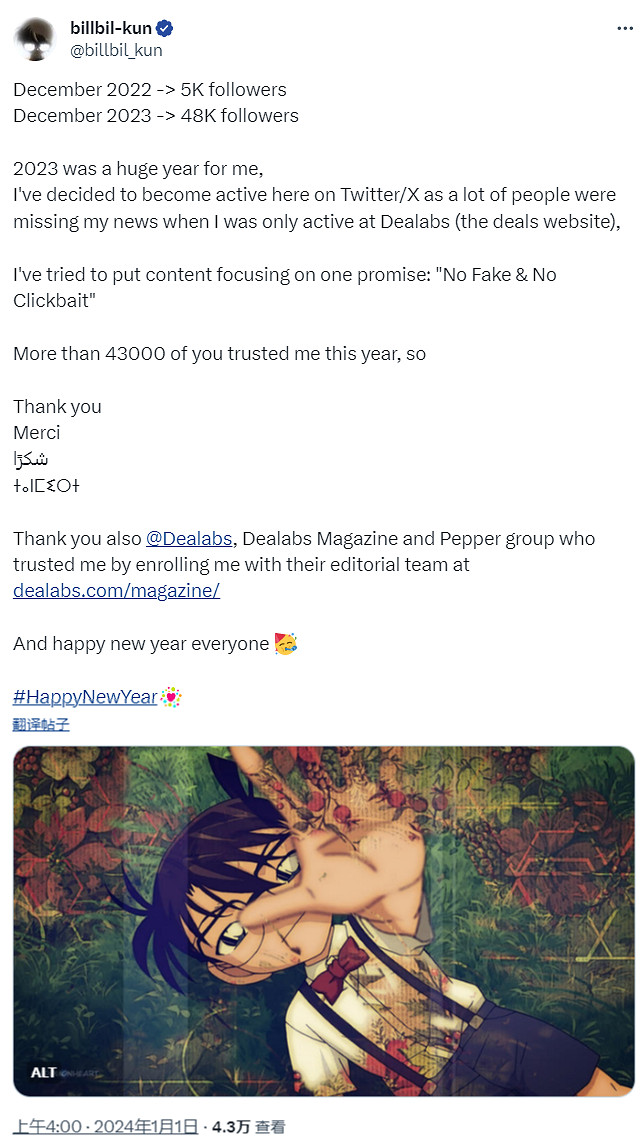The height and width of the screenshot is (1147, 643).
Task: Open the three-dot more options menu
Action: pos(624,28)
